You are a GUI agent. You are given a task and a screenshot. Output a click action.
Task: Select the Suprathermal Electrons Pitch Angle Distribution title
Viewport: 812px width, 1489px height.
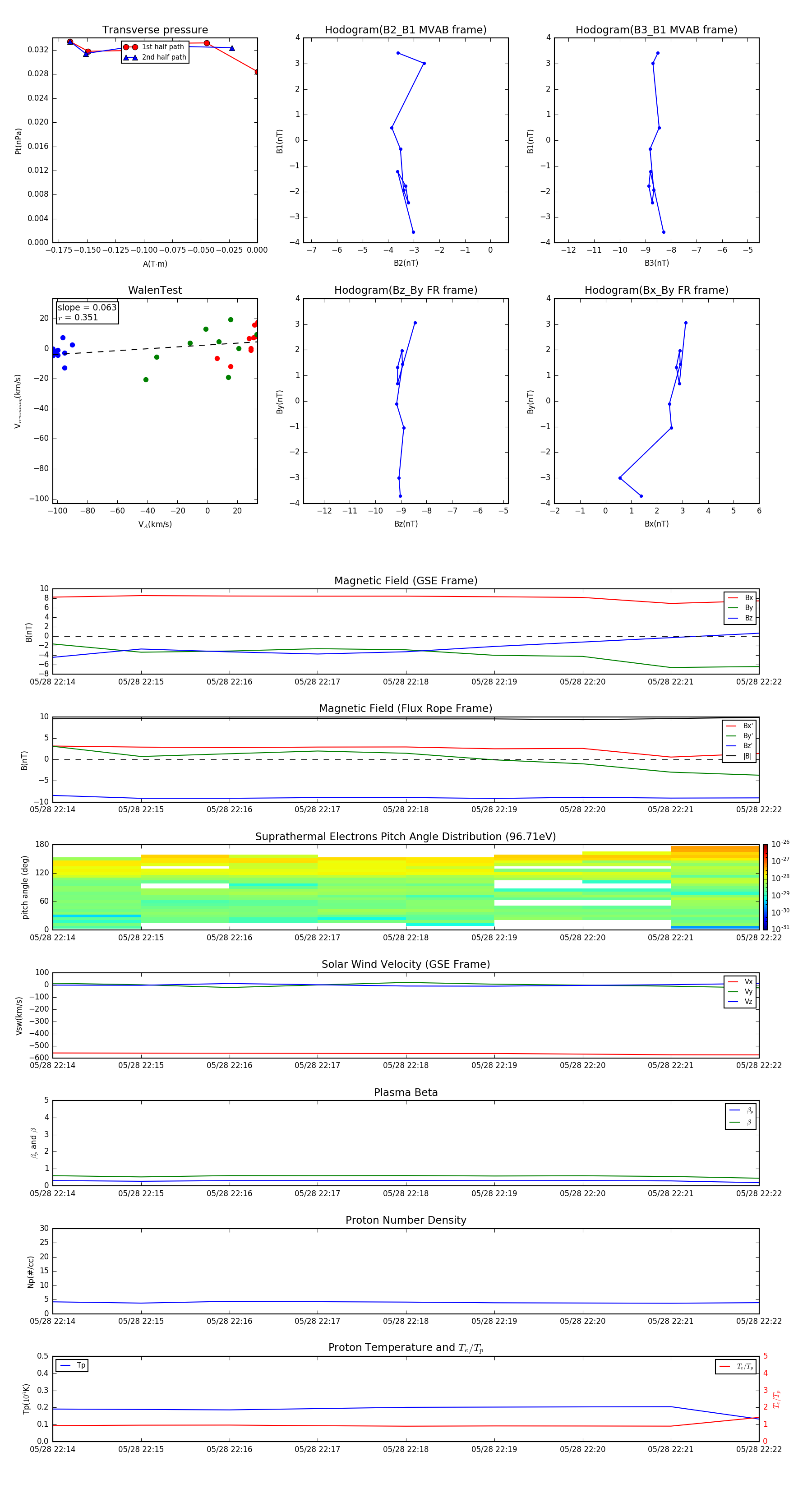pyautogui.click(x=405, y=837)
